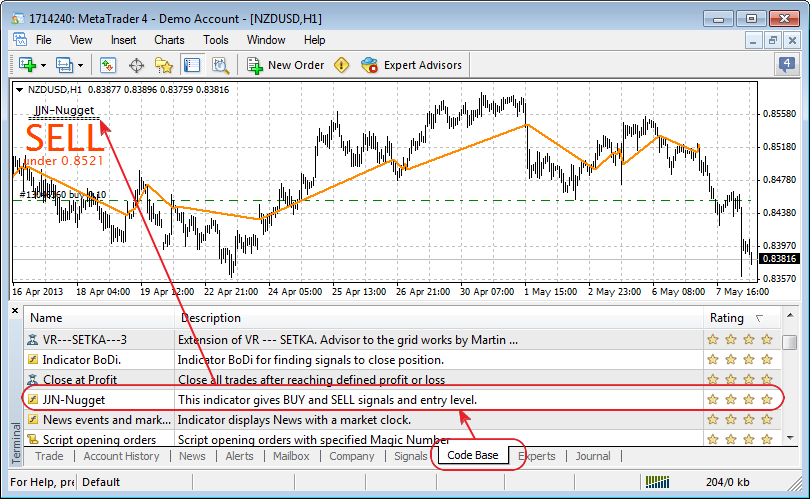Click the notification counter showing 4

point(787,65)
